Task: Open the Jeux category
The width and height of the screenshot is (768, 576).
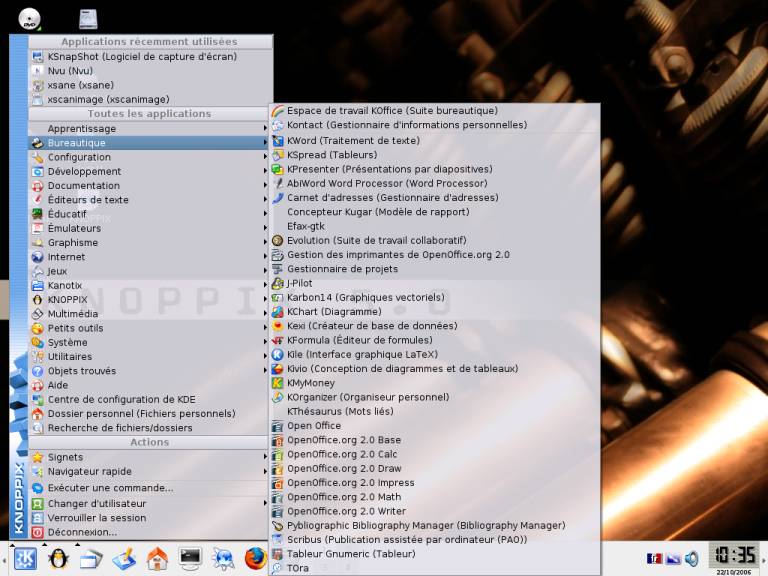Action: (149, 271)
